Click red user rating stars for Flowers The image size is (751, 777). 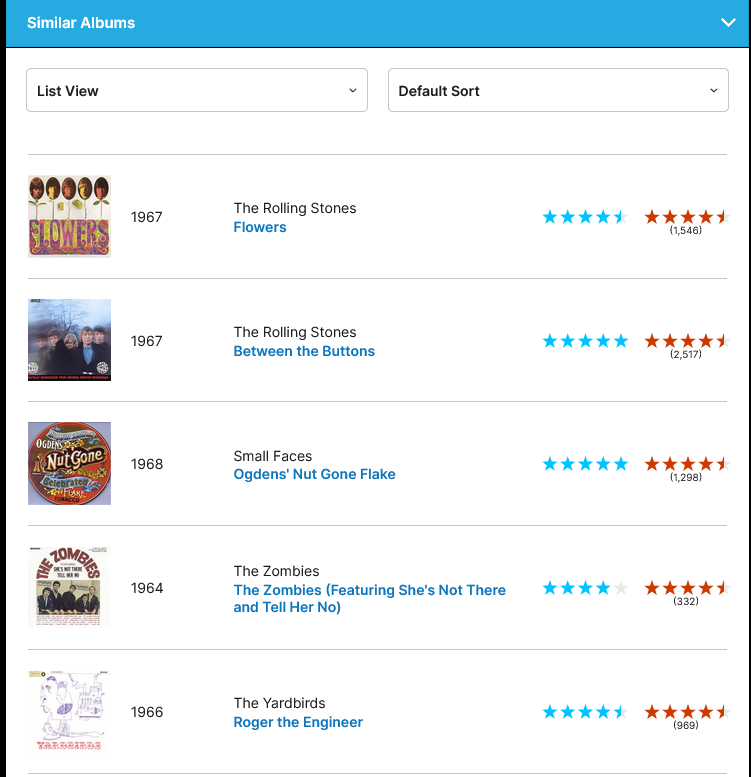click(686, 217)
